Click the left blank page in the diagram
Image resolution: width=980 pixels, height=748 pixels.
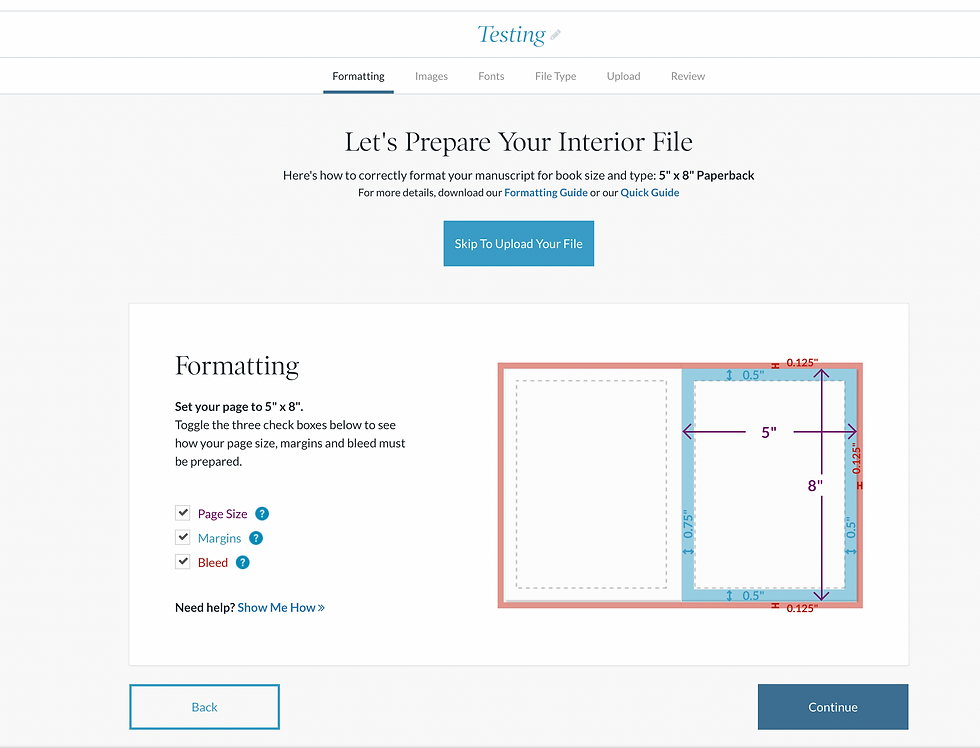591,484
